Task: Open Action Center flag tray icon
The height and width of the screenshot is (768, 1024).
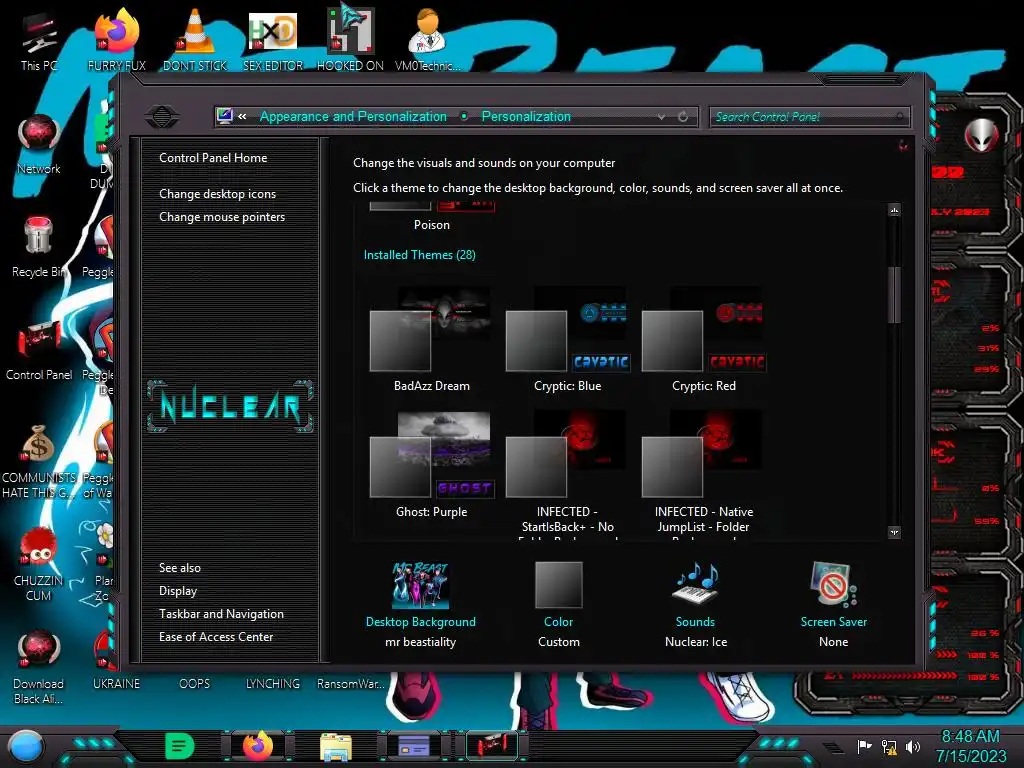Action: coord(864,746)
